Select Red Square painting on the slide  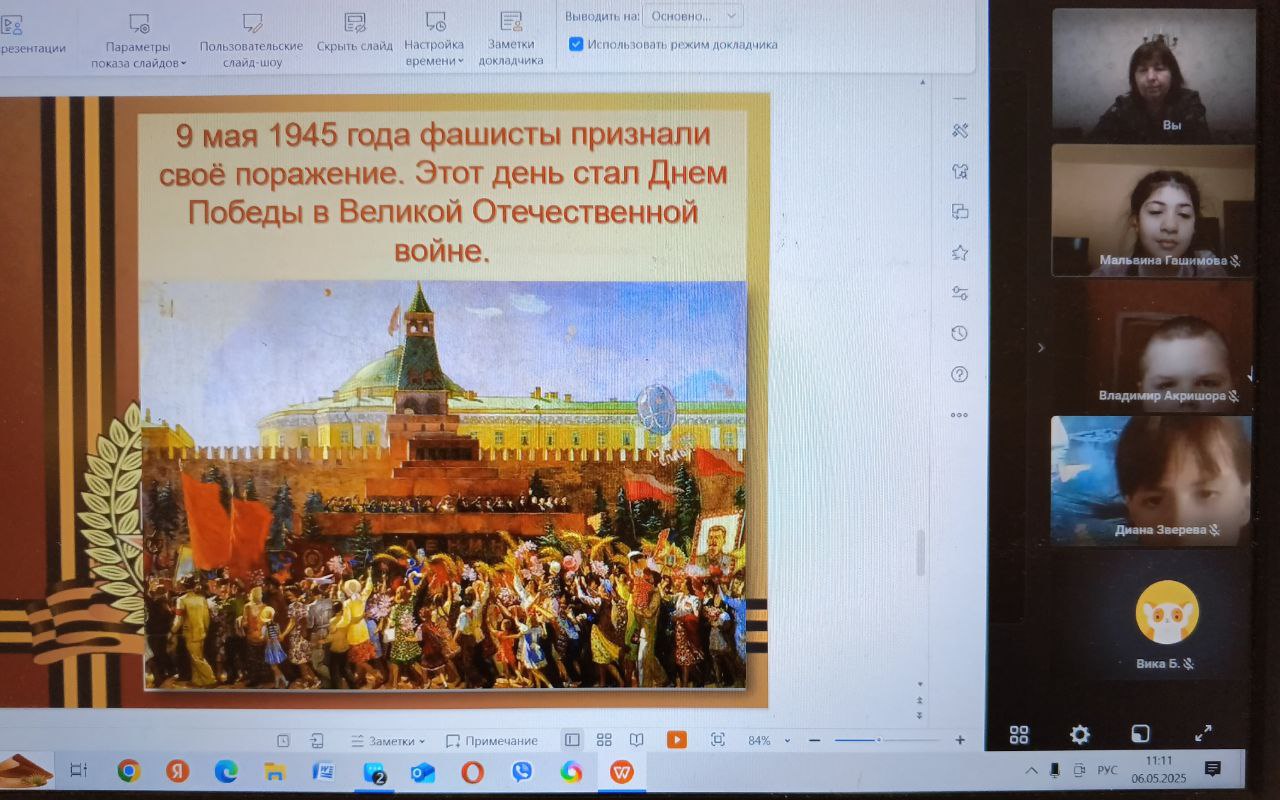click(444, 485)
